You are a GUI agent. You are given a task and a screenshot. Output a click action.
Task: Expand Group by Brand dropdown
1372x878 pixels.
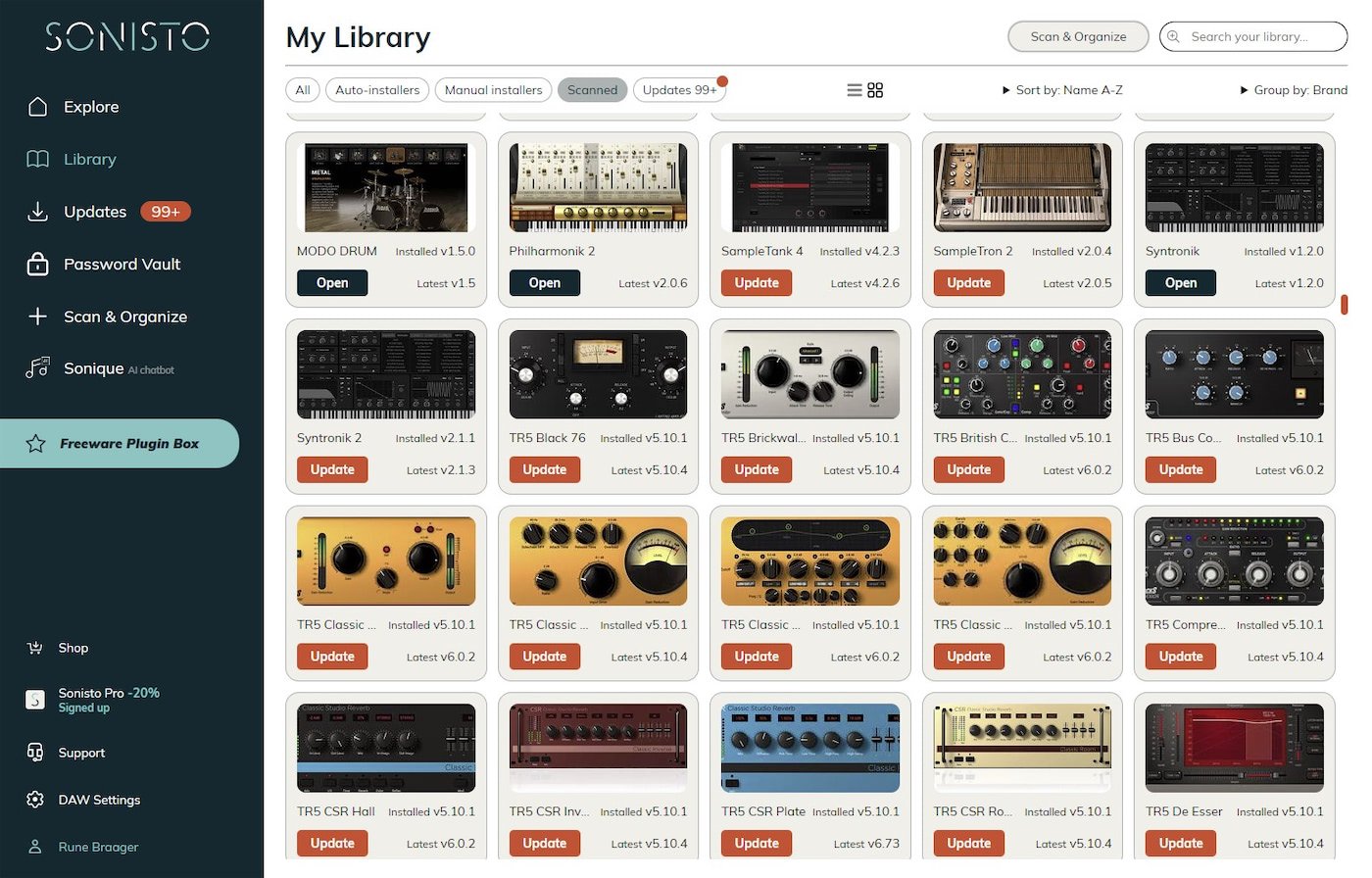coord(1294,90)
